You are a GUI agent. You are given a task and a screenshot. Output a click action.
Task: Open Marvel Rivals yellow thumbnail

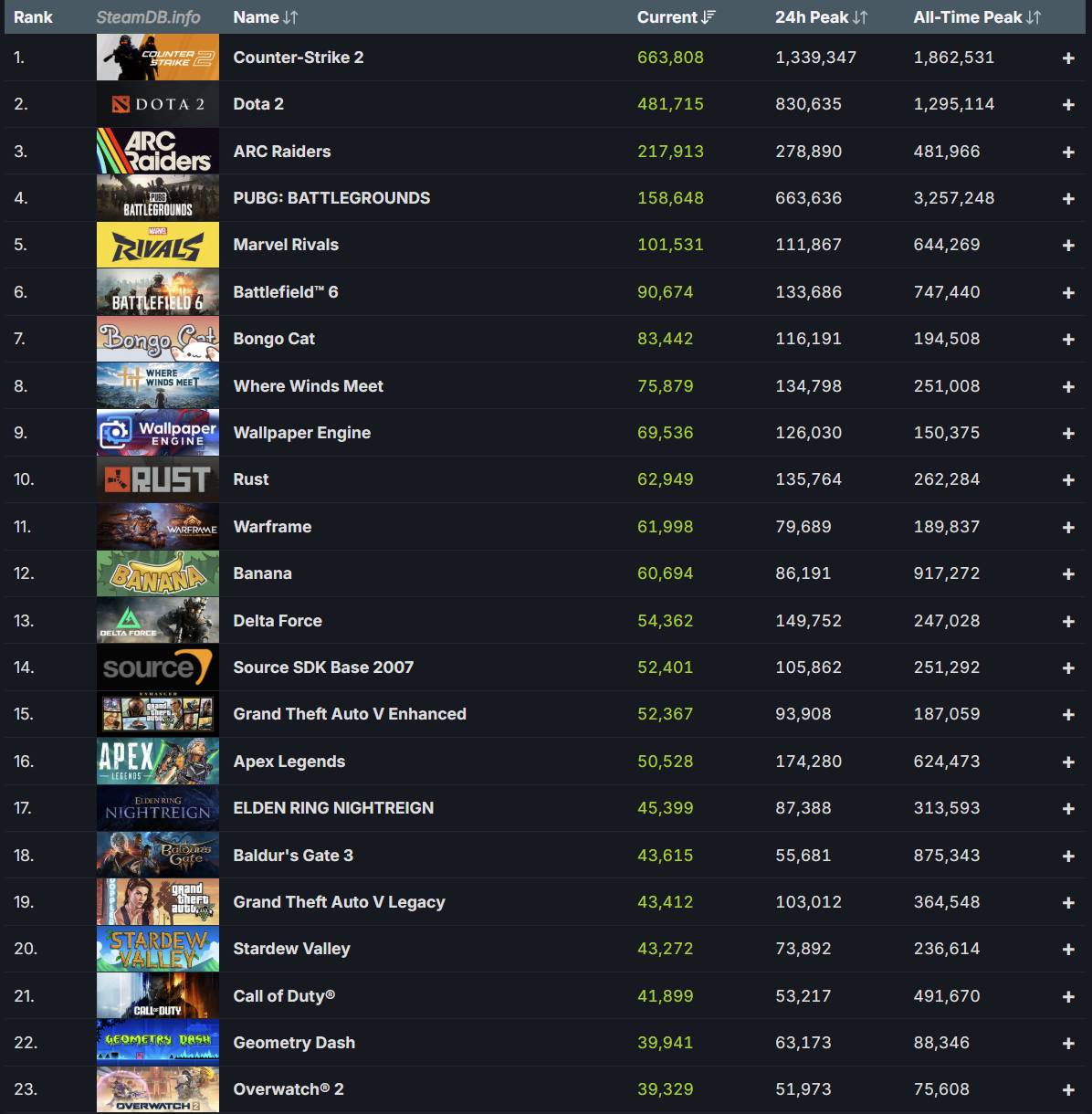158,245
